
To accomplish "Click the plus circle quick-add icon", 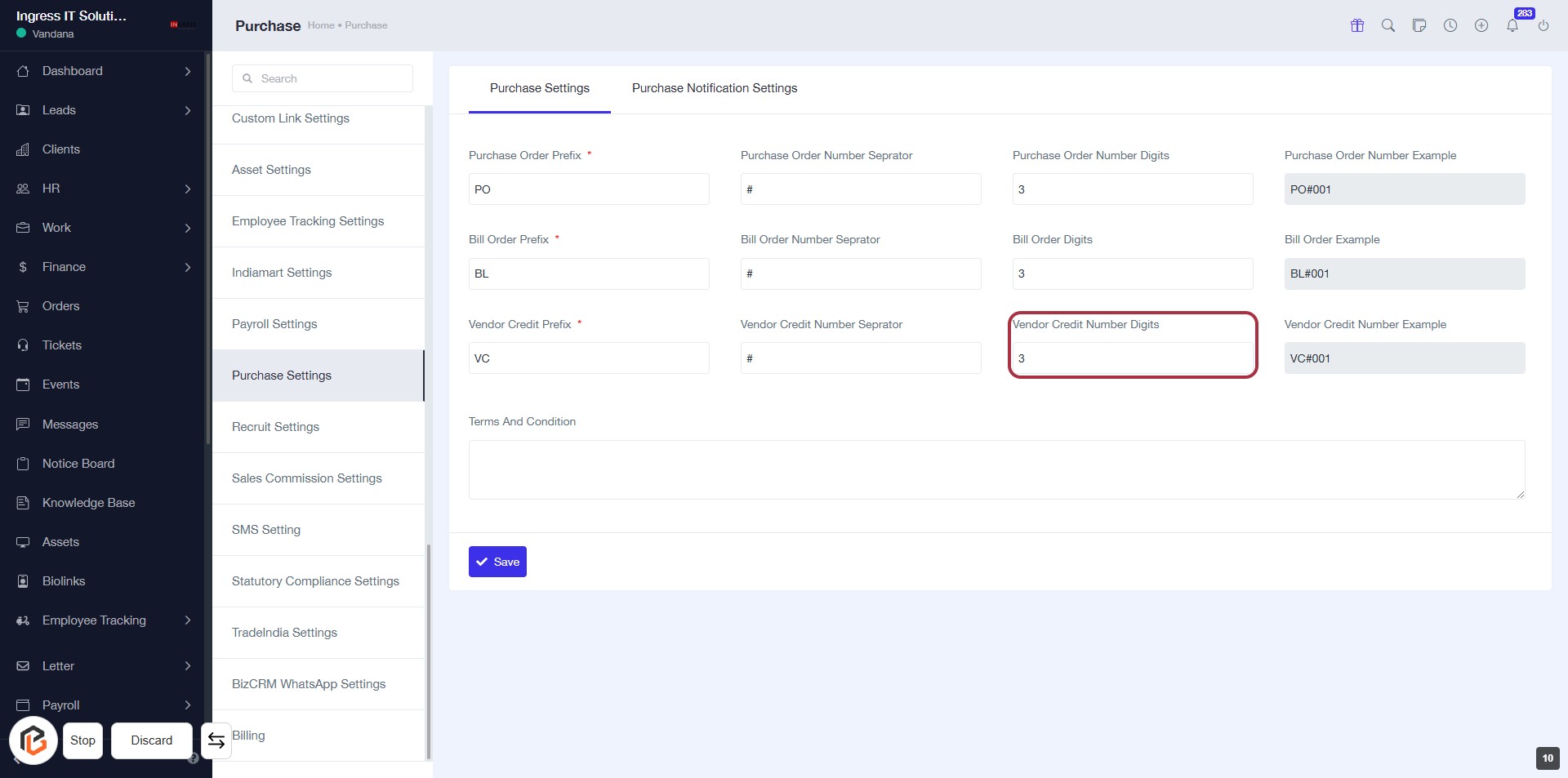I will (1481, 25).
